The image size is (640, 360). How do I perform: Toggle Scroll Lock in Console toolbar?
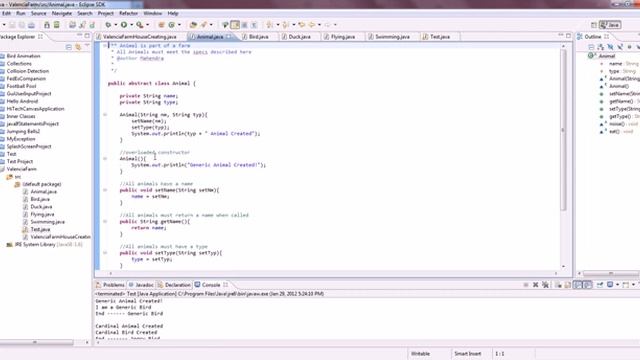(567, 284)
